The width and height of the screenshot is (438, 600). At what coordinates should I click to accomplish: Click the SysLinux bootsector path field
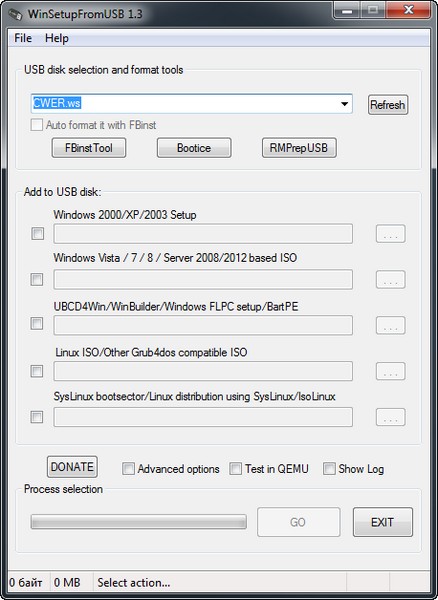(203, 417)
